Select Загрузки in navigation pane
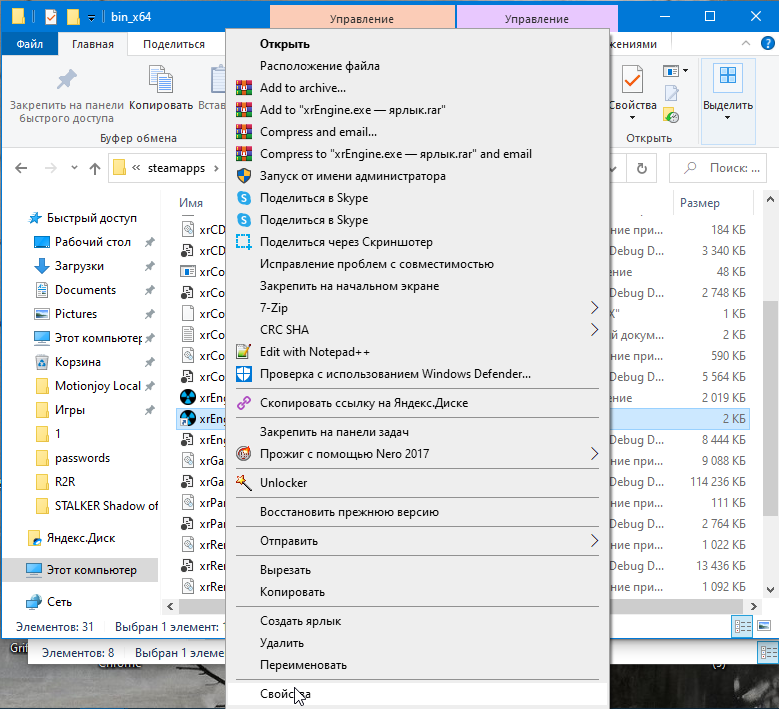Viewport: 779px width, 709px height. tap(79, 266)
